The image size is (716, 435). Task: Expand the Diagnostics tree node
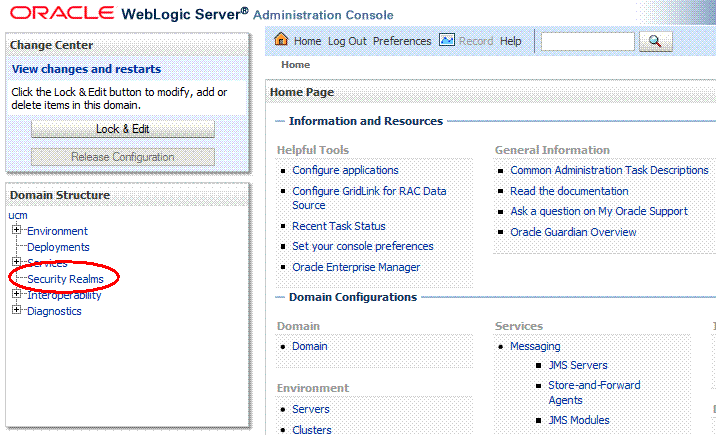(16, 310)
